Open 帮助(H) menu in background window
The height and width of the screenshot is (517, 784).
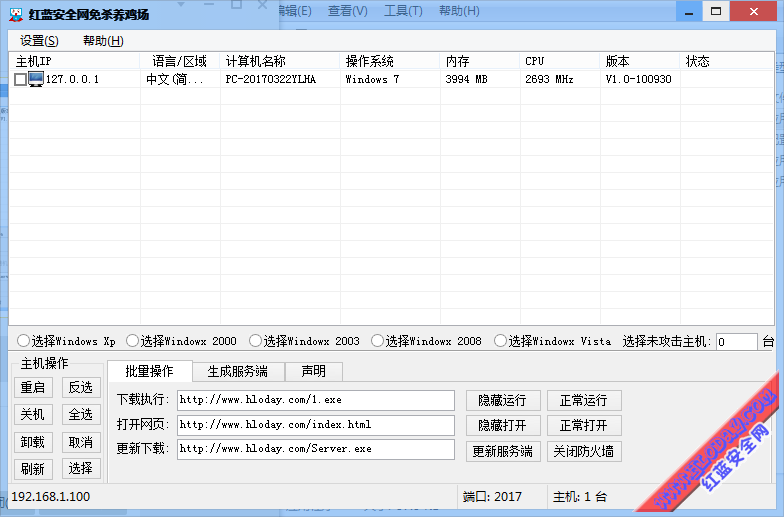(x=459, y=11)
